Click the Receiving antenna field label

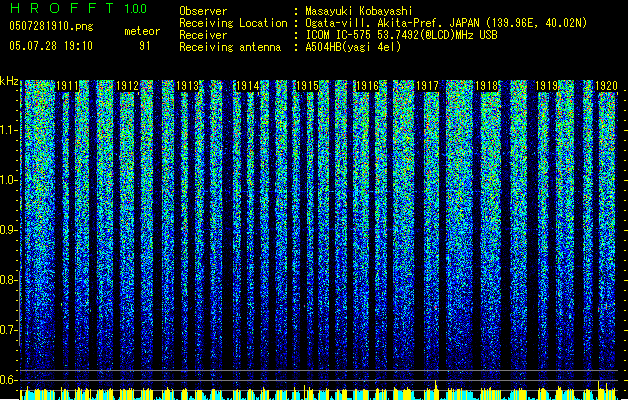tap(230, 47)
